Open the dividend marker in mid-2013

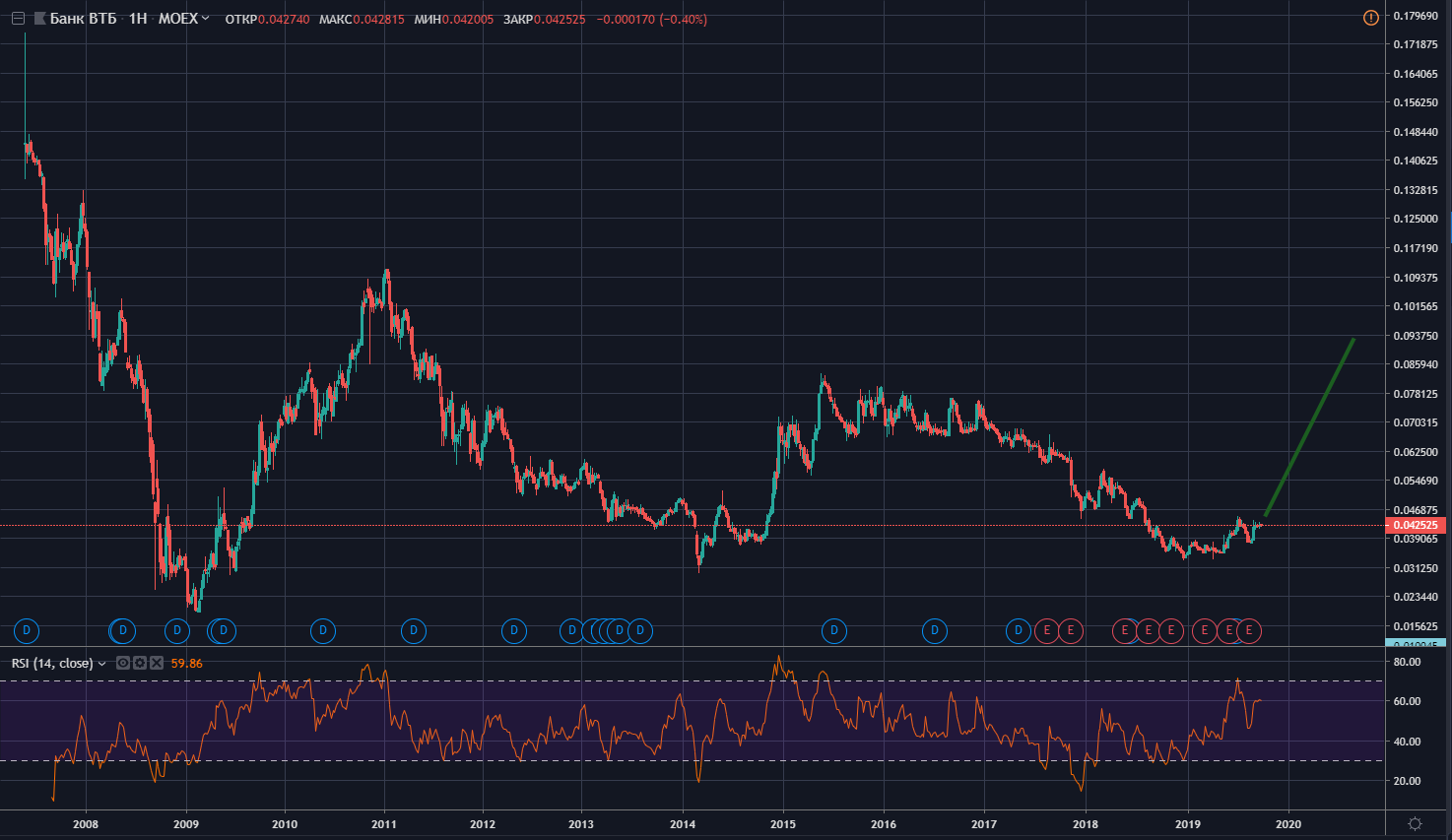640,630
